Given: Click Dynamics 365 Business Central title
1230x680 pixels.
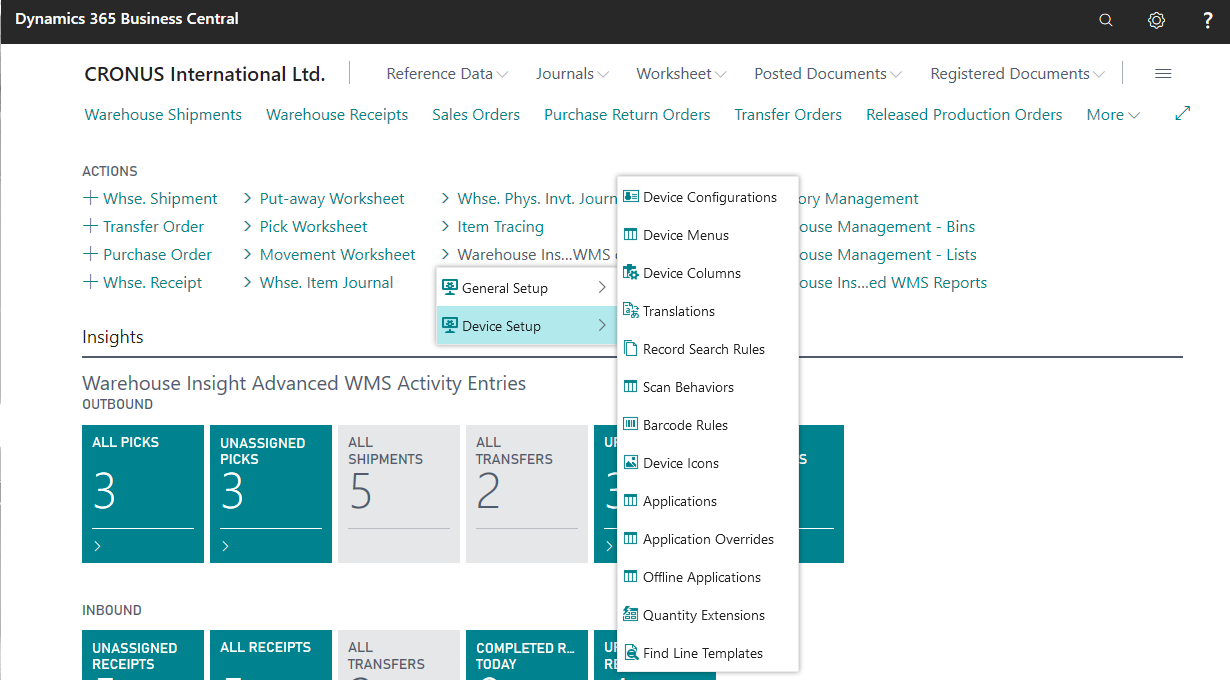Looking at the screenshot, I should pyautogui.click(x=127, y=19).
